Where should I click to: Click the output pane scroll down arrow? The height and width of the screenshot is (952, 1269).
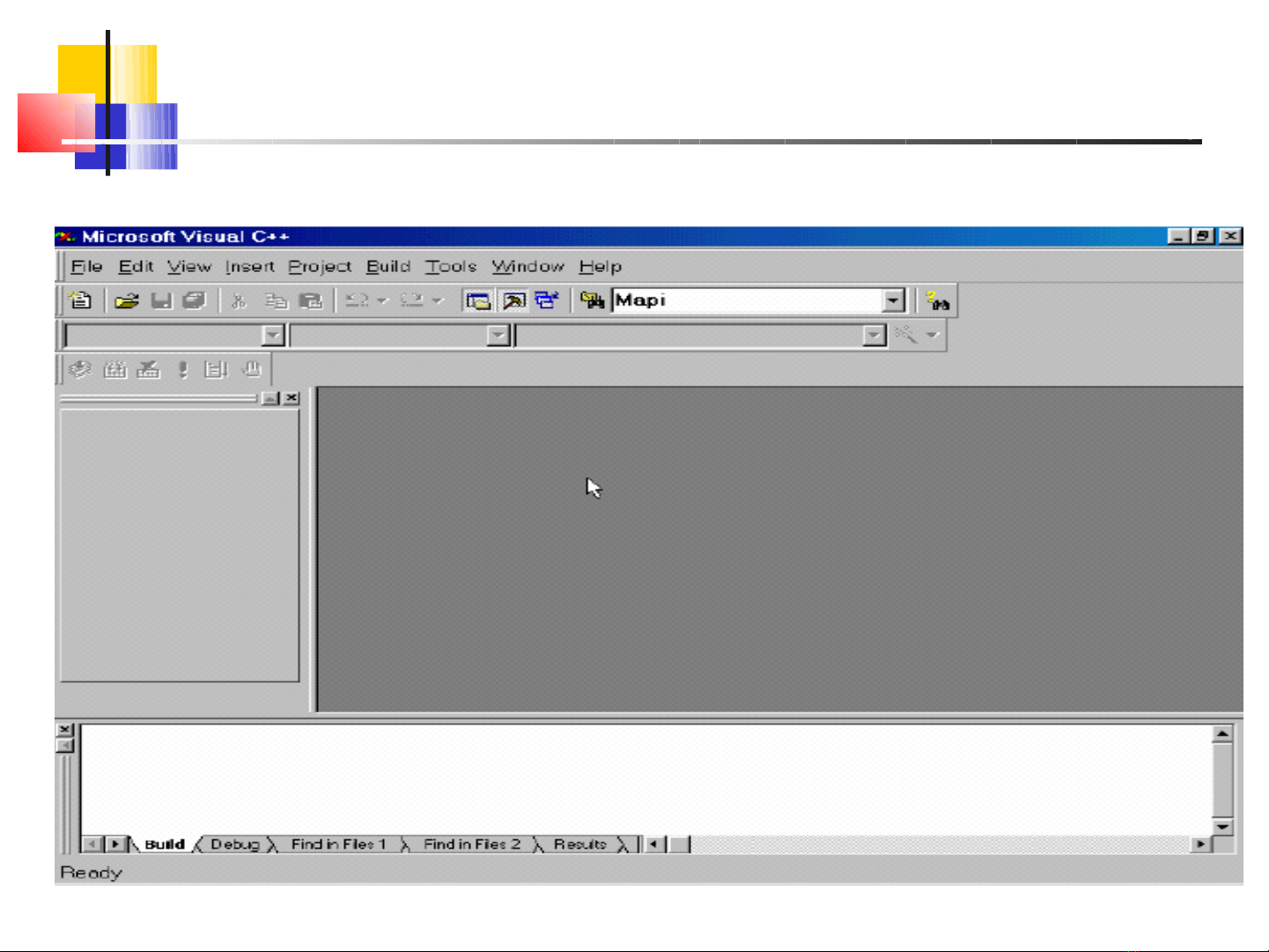click(1221, 827)
